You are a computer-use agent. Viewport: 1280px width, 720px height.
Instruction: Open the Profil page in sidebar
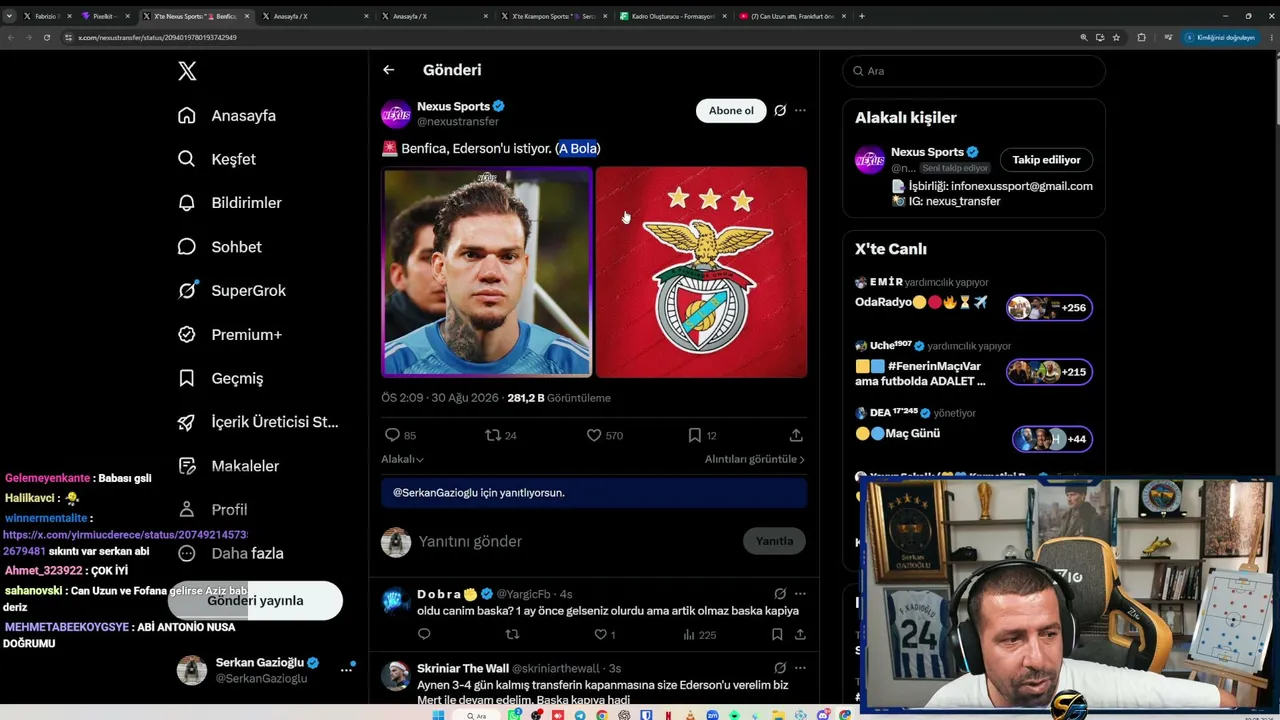pos(212,510)
